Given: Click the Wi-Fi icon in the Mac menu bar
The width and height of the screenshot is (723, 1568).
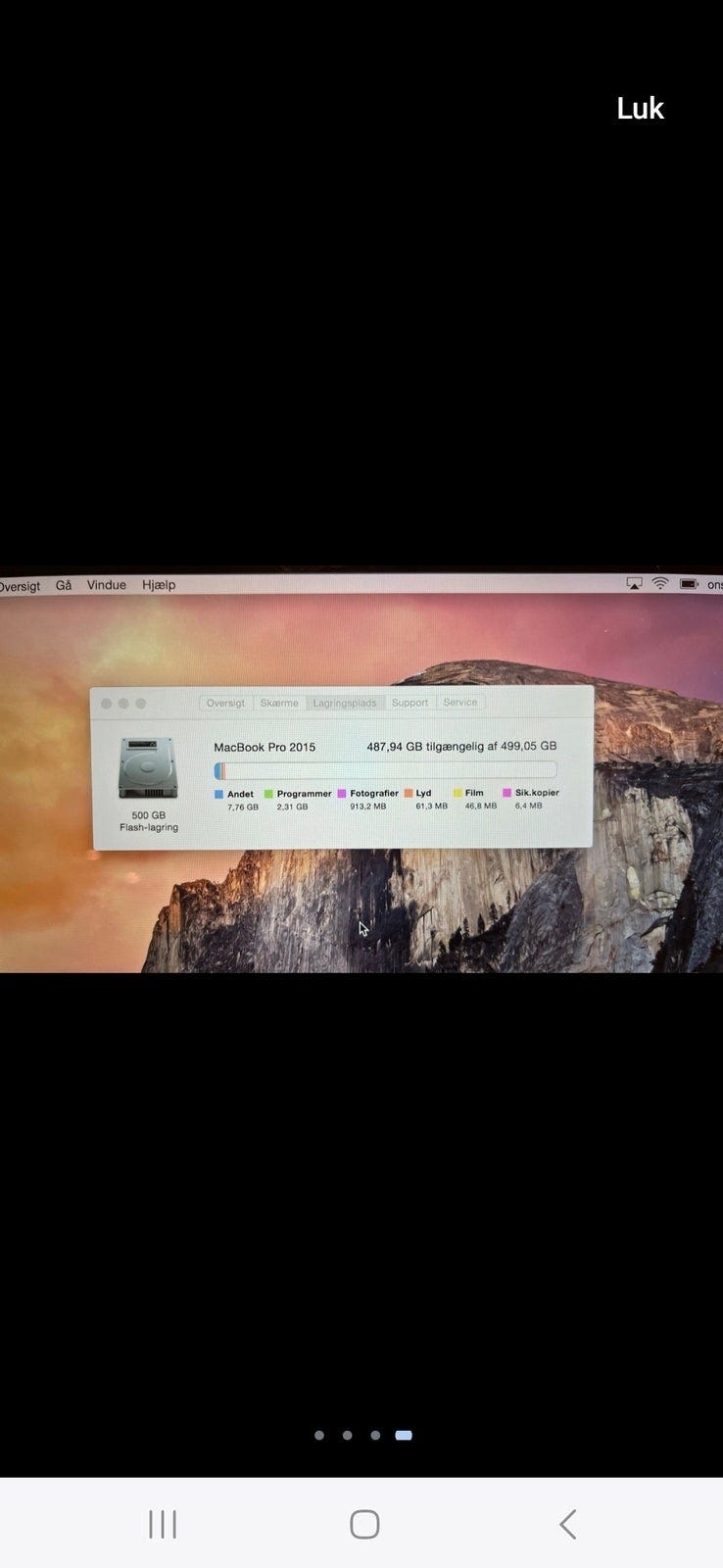Looking at the screenshot, I should pos(660,584).
